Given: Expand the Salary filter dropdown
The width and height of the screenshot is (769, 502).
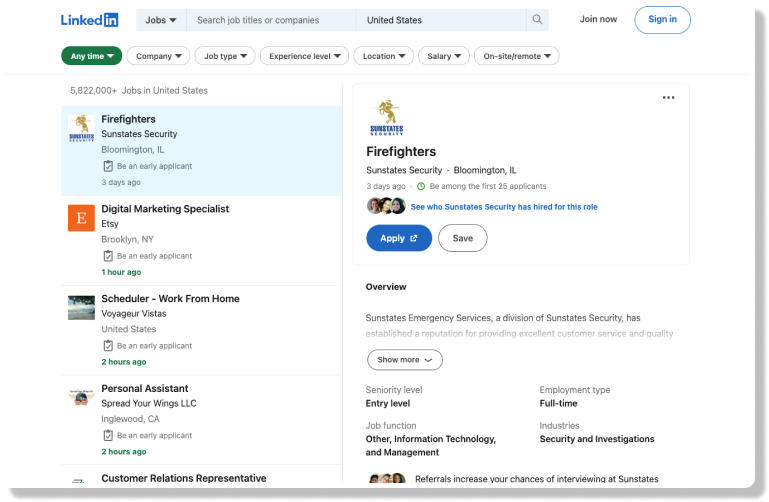Looking at the screenshot, I should (x=443, y=56).
